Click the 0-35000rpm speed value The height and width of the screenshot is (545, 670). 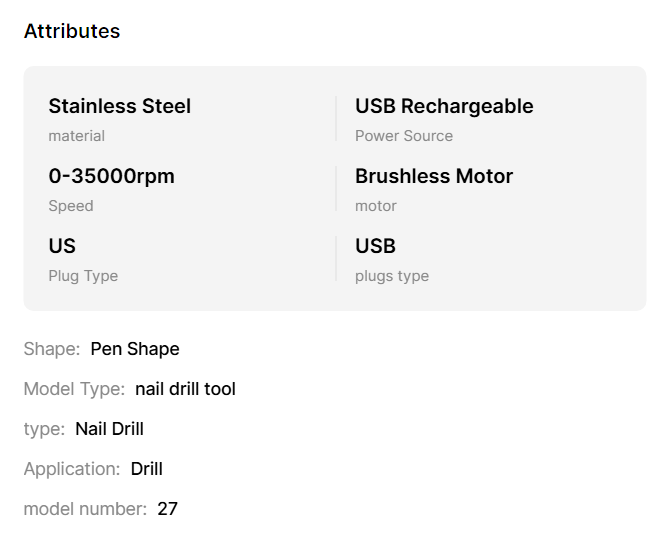pos(111,176)
